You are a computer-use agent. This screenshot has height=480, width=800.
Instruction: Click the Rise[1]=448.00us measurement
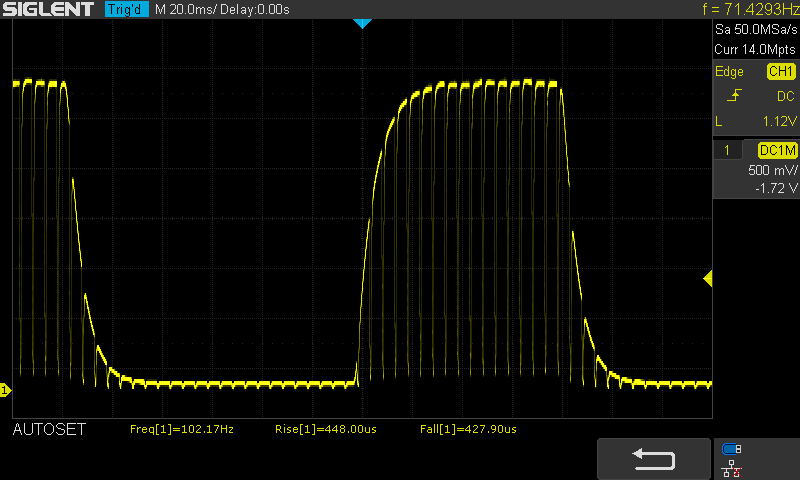pos(326,429)
